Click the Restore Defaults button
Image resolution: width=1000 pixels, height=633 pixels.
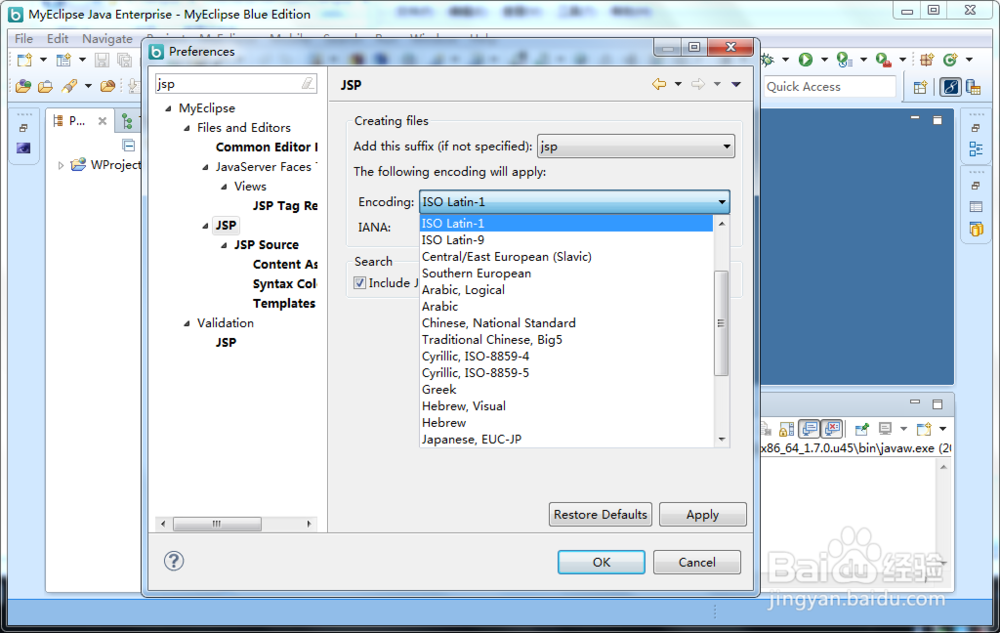pyautogui.click(x=600, y=514)
